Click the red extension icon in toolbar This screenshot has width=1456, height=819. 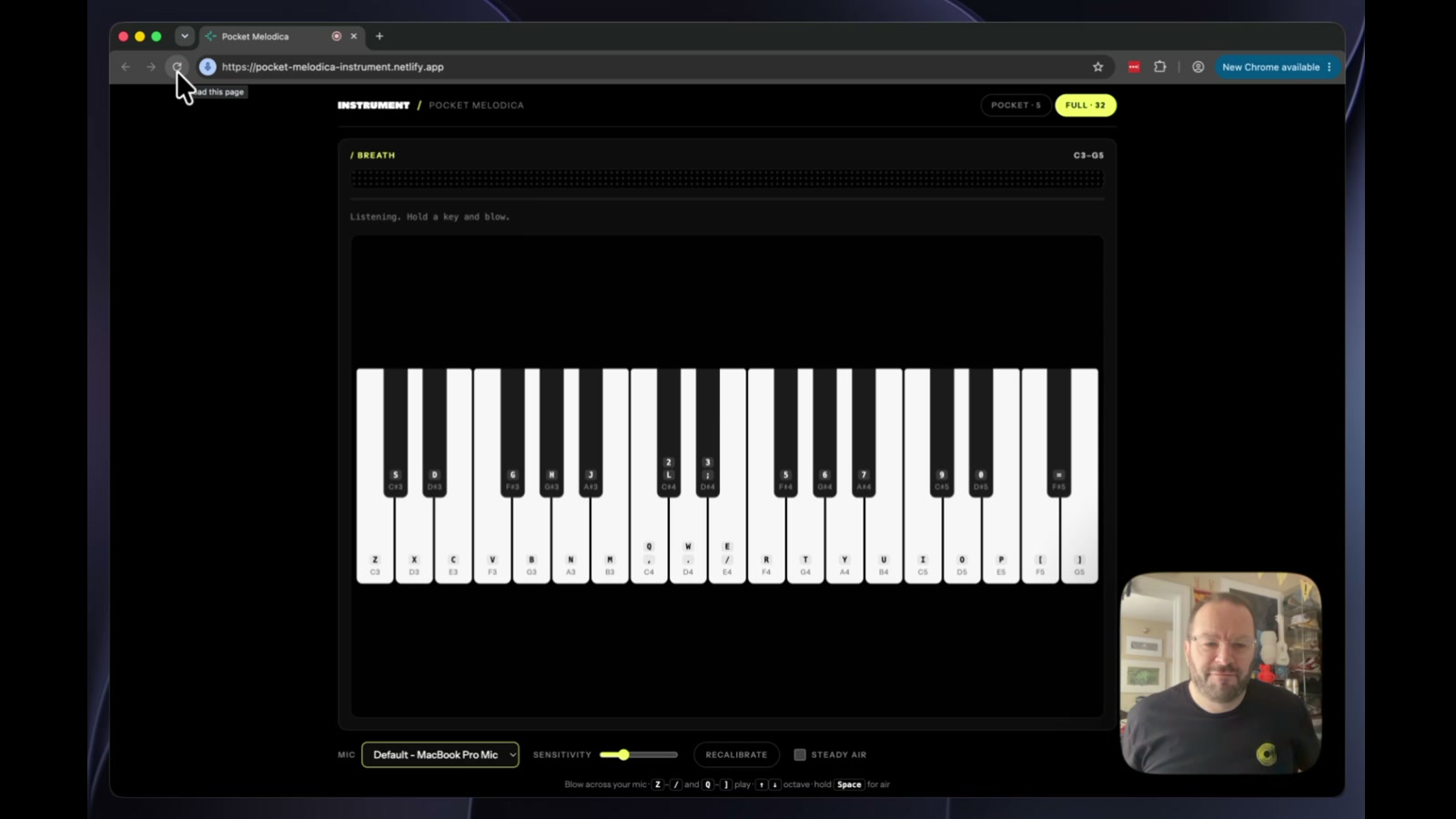tap(1134, 66)
